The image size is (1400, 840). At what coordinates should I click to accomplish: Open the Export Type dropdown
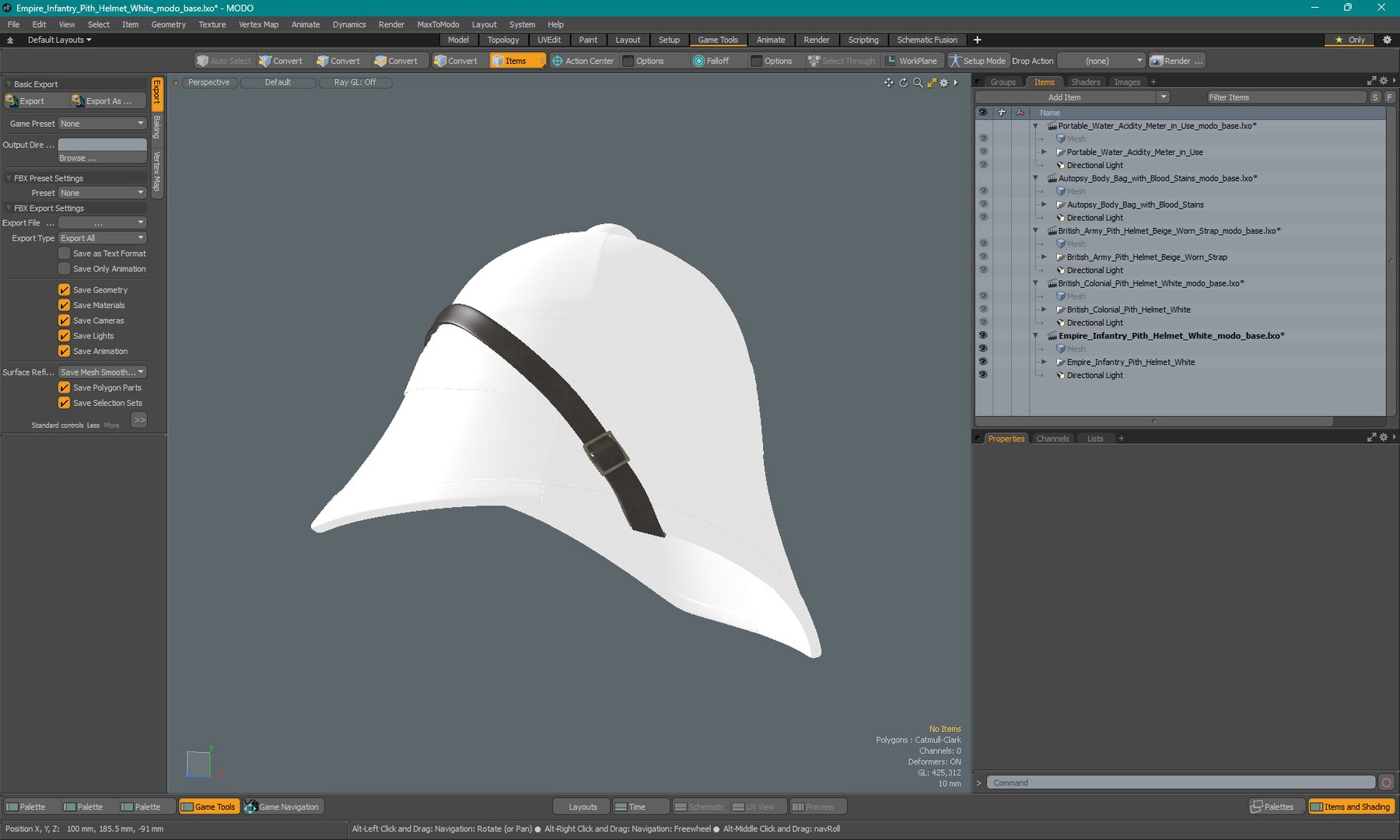[103, 238]
